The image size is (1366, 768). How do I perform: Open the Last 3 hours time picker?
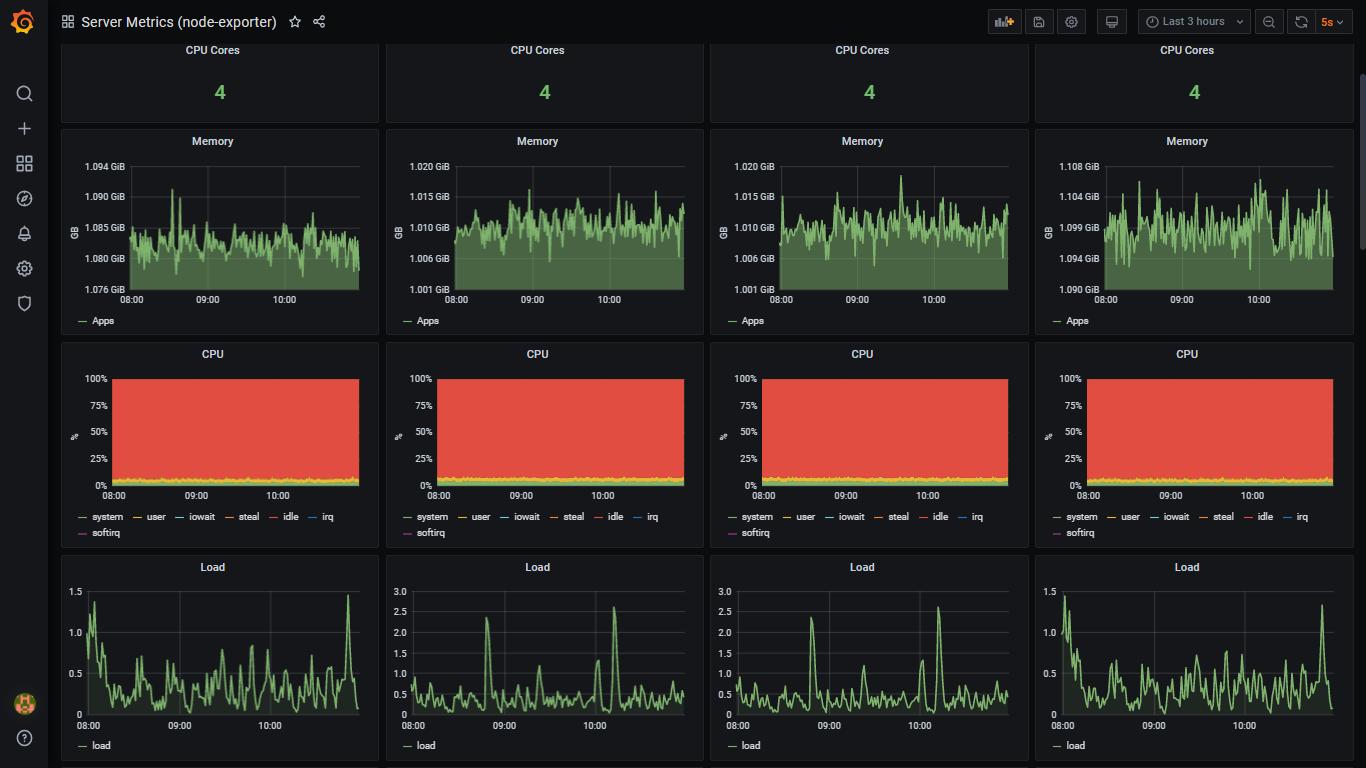[1193, 21]
